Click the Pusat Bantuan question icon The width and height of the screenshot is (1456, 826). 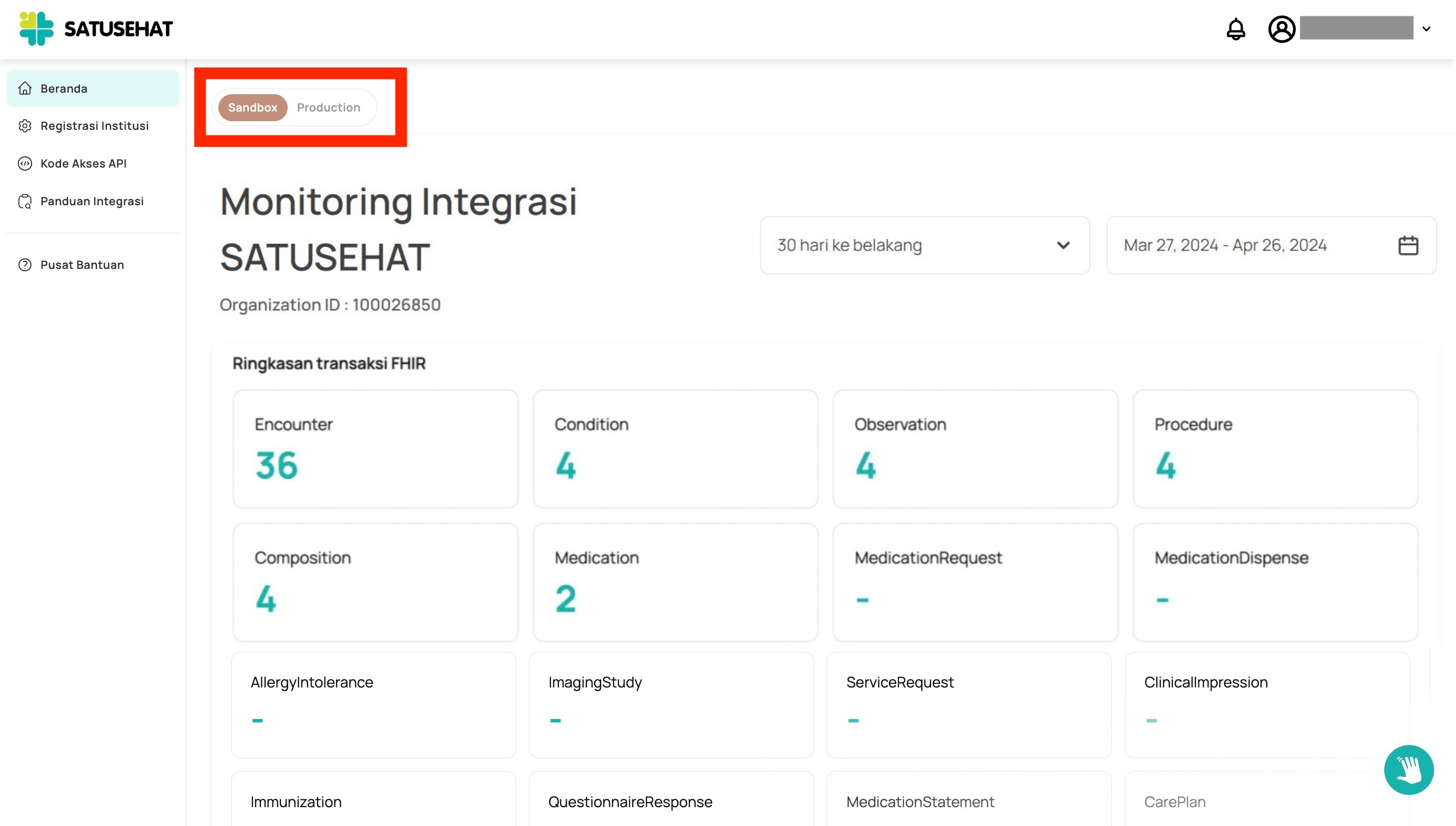click(25, 265)
